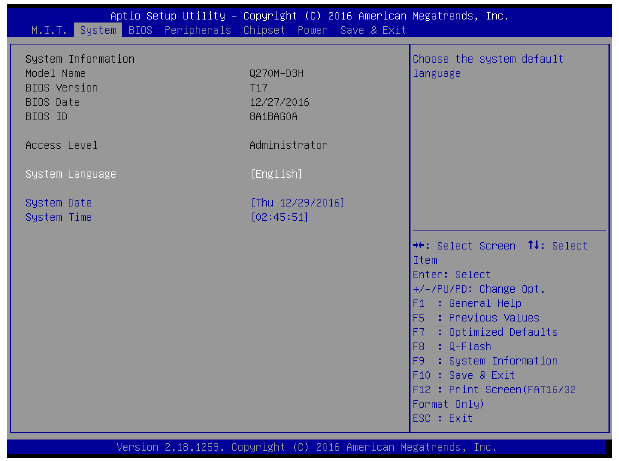The width and height of the screenshot is (619, 461).
Task: Click the F5 Previous Values hint
Action: (475, 318)
